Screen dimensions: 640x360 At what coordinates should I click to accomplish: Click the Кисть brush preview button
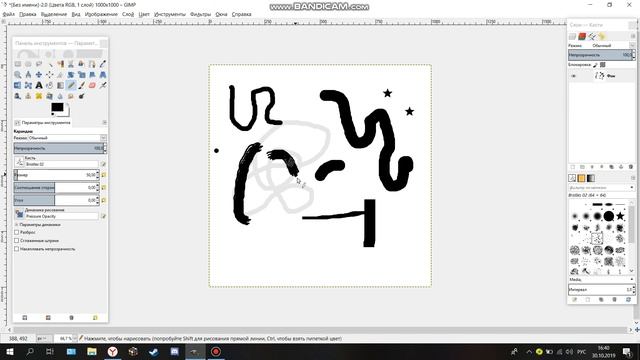[19, 162]
